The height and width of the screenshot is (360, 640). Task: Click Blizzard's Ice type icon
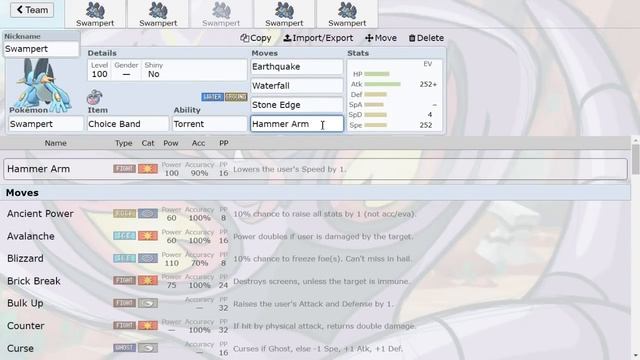click(x=124, y=259)
